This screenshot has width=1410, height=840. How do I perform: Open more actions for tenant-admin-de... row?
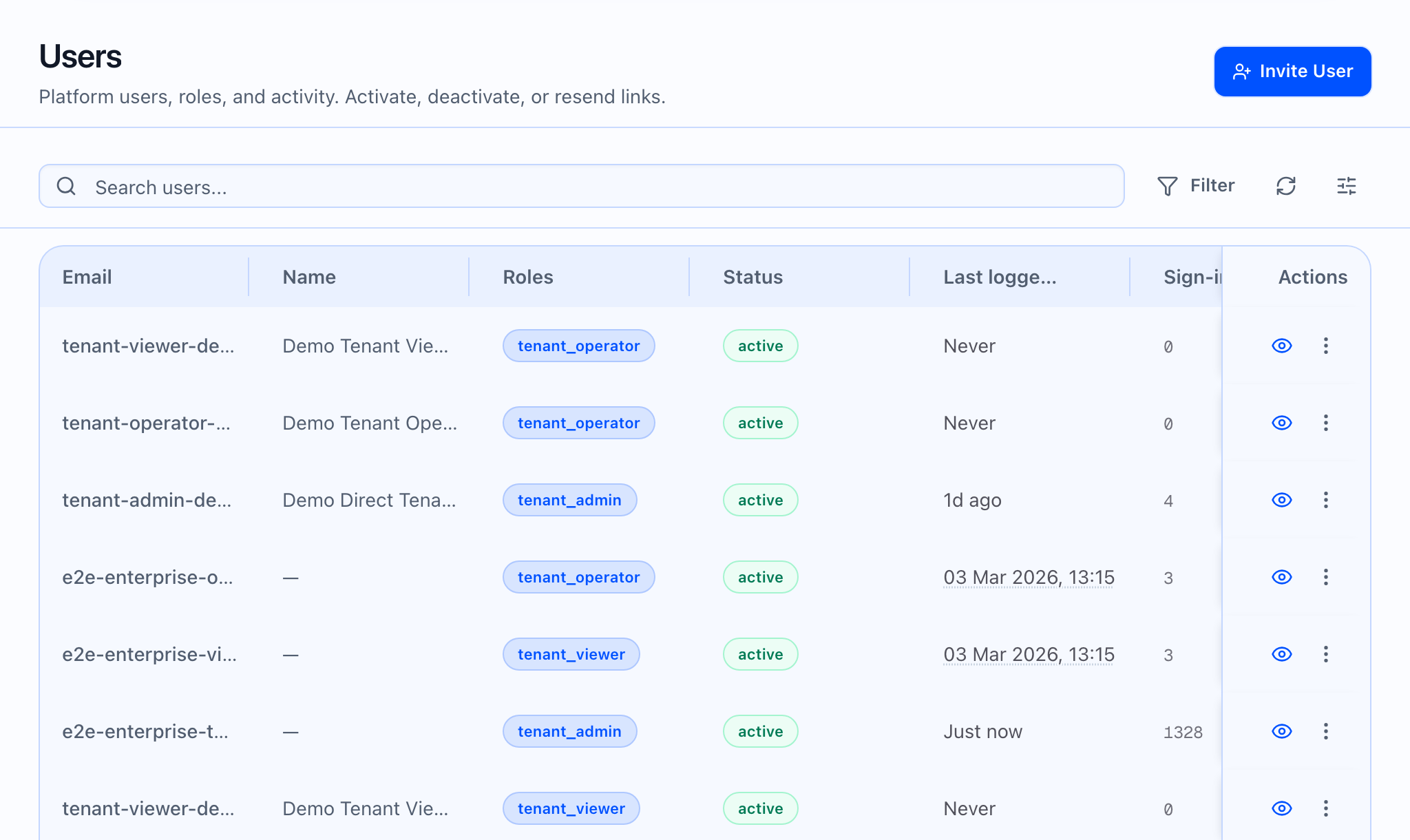1325,500
